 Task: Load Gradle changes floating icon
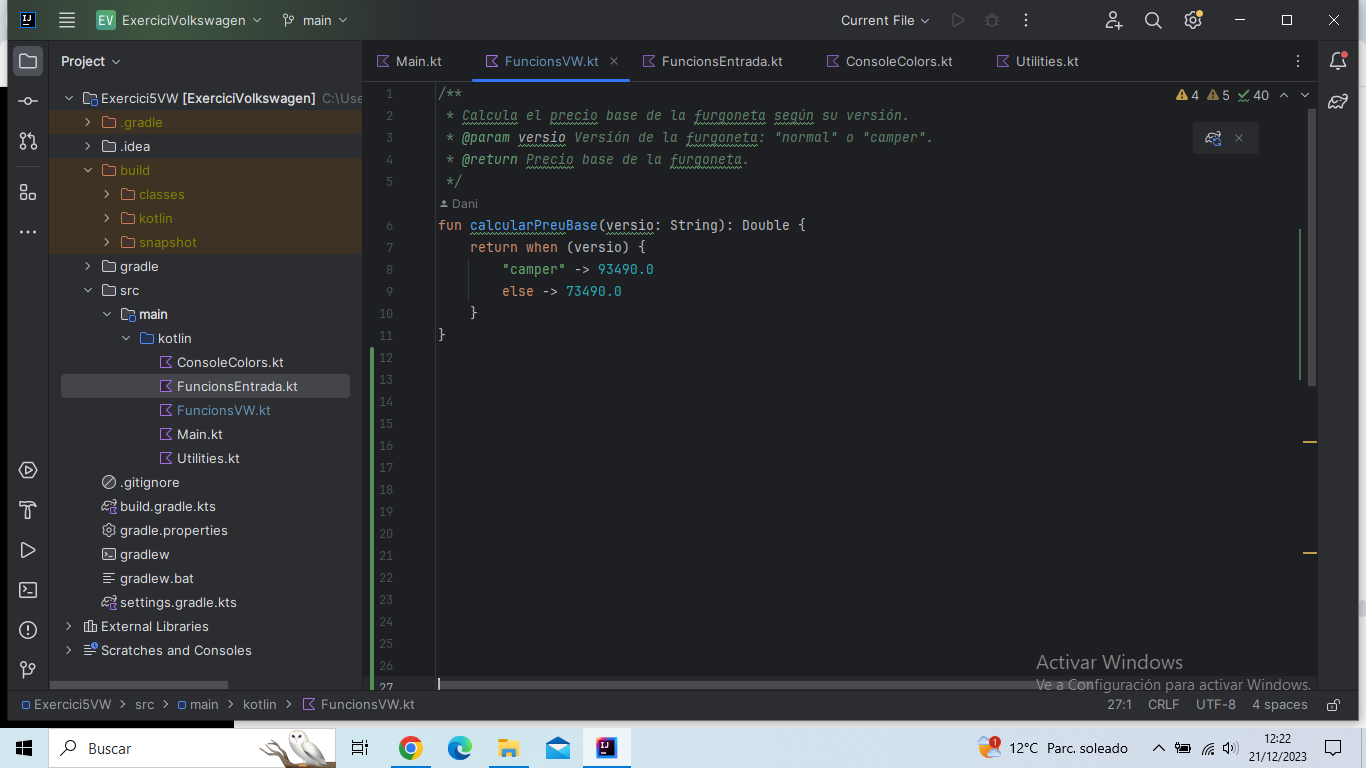point(1213,138)
